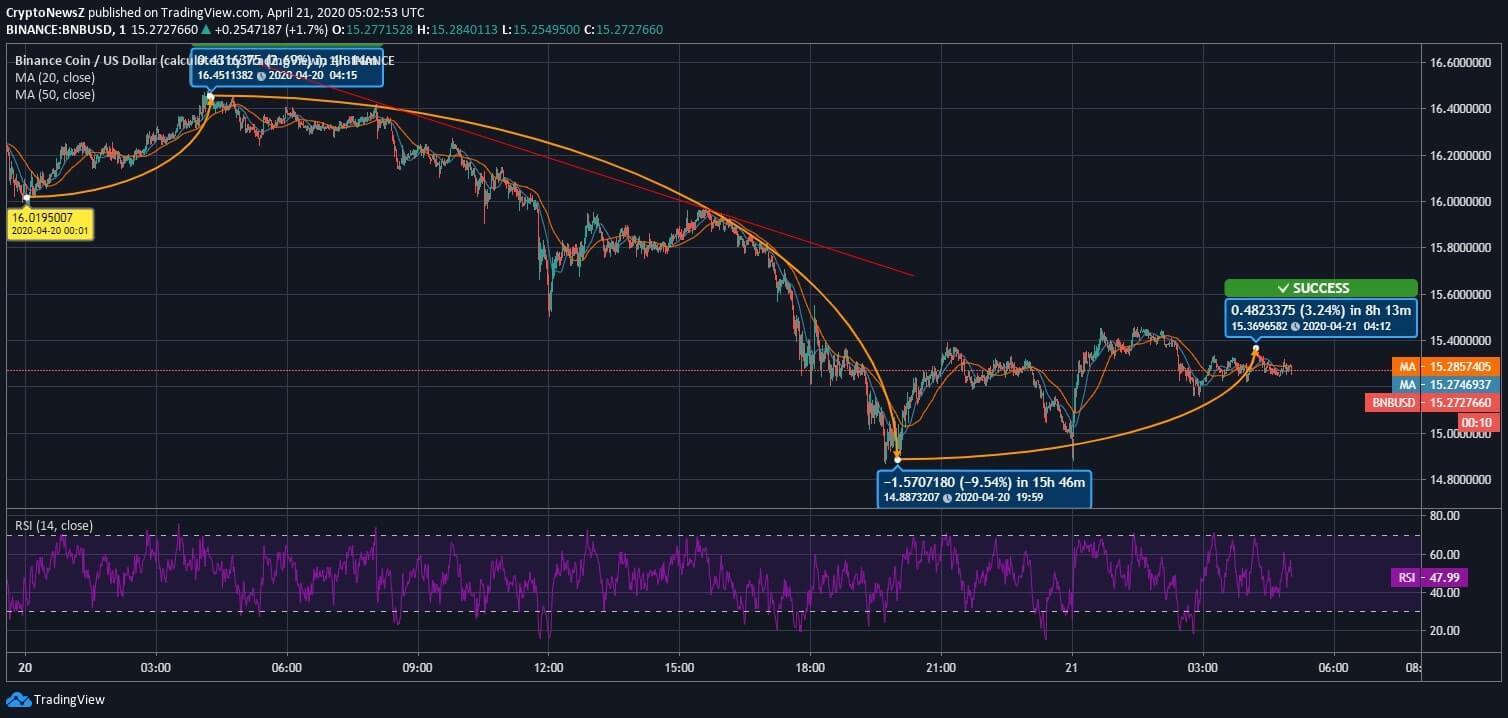Click the 09:00 time axis label
This screenshot has height=718, width=1508.
(417, 668)
